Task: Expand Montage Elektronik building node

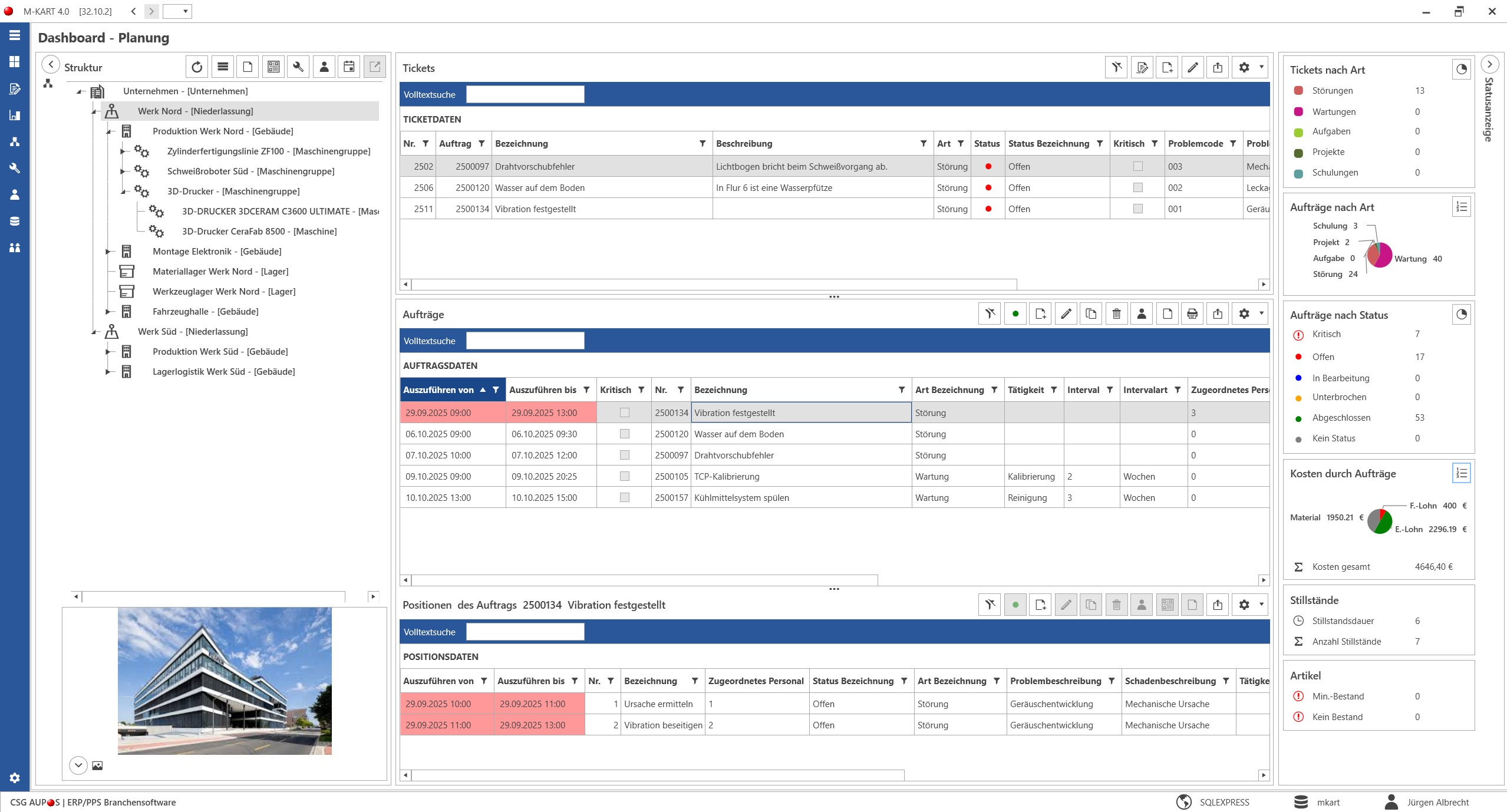Action: [108, 252]
